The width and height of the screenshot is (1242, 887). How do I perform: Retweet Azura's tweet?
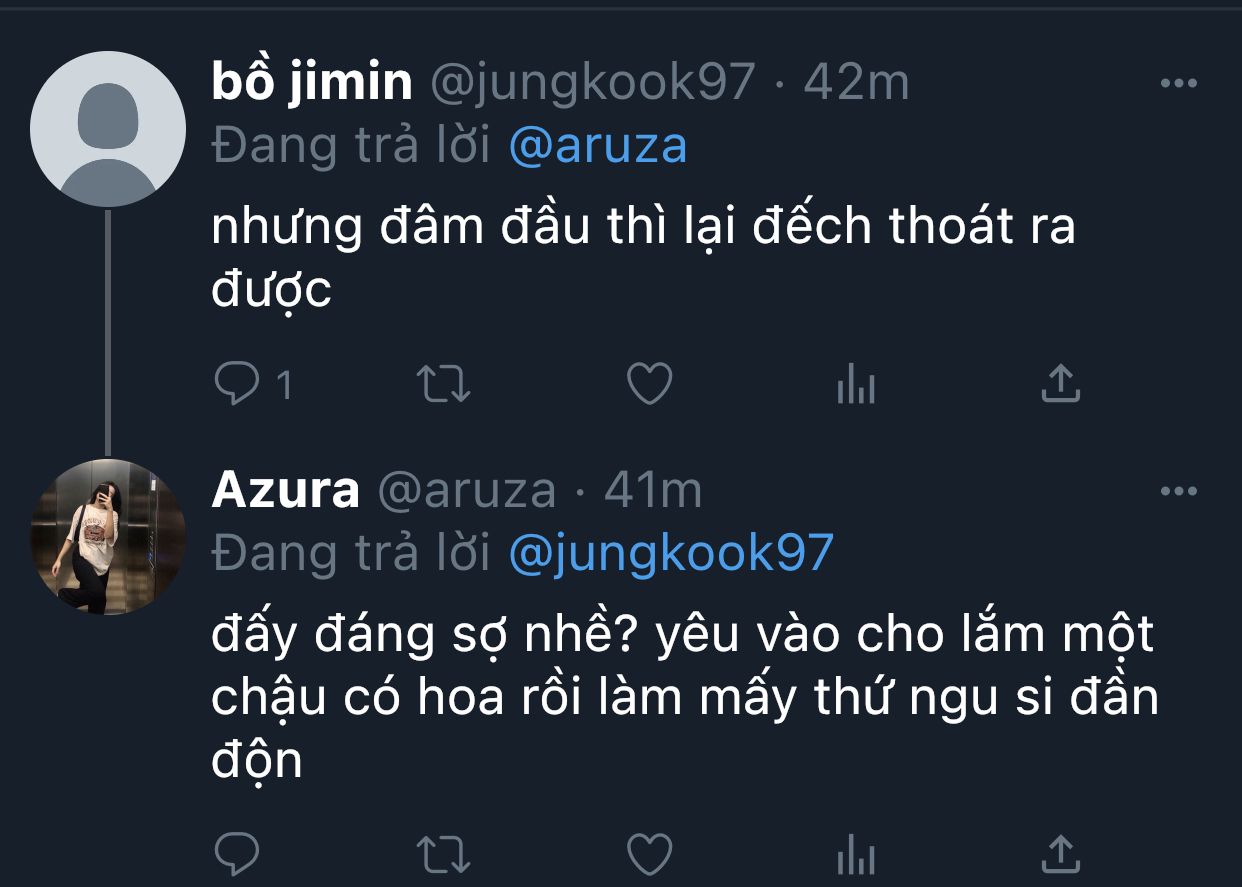point(443,855)
